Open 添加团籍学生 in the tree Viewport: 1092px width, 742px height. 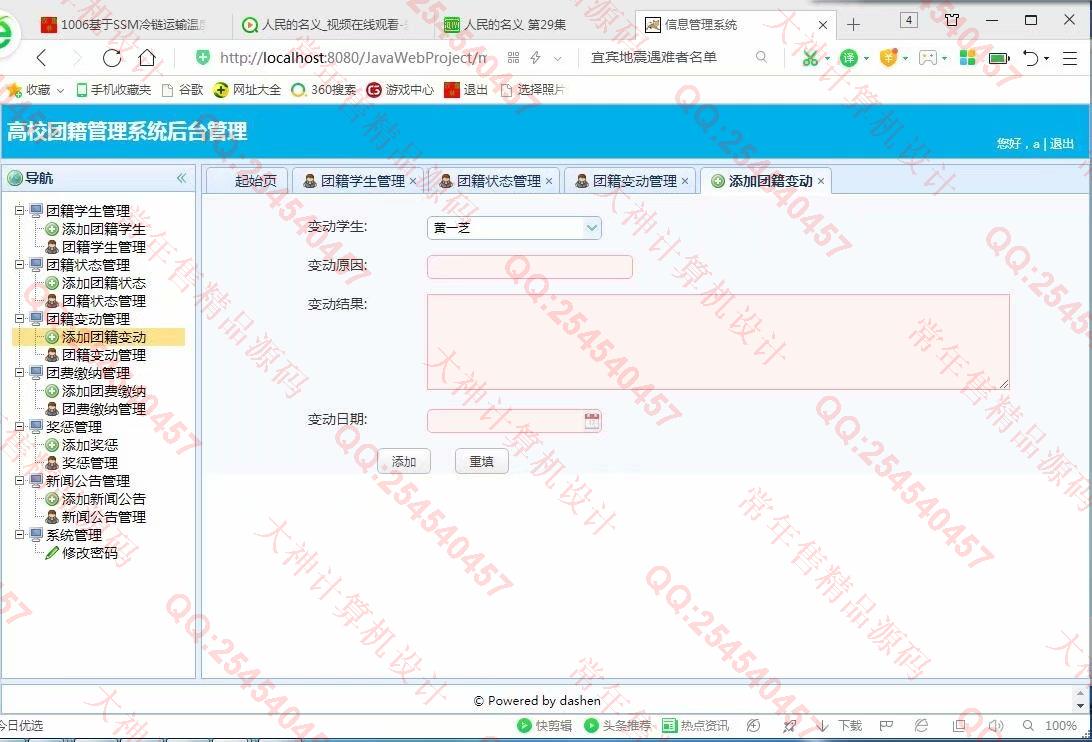(103, 229)
